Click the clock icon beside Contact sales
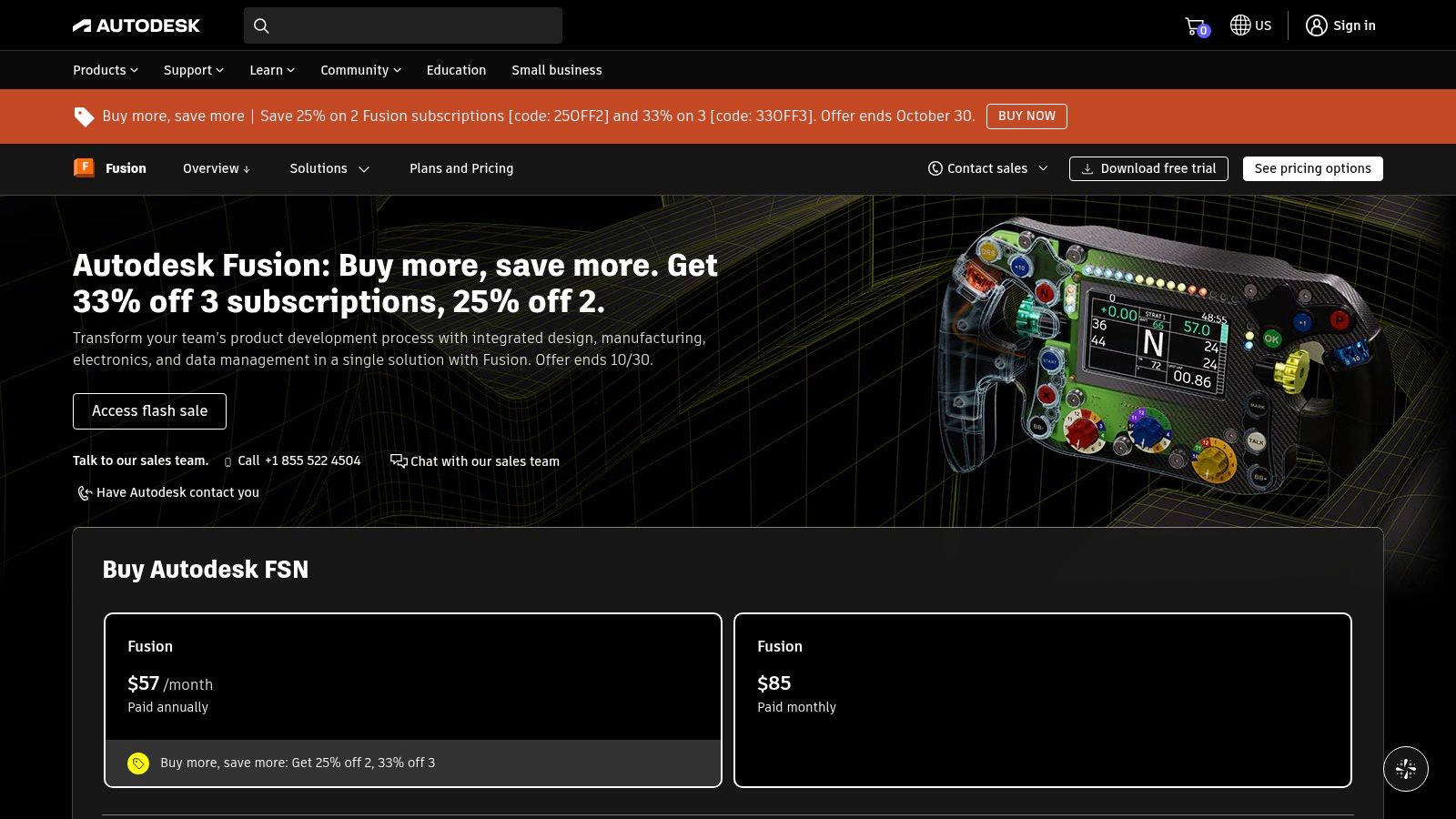 [x=935, y=168]
